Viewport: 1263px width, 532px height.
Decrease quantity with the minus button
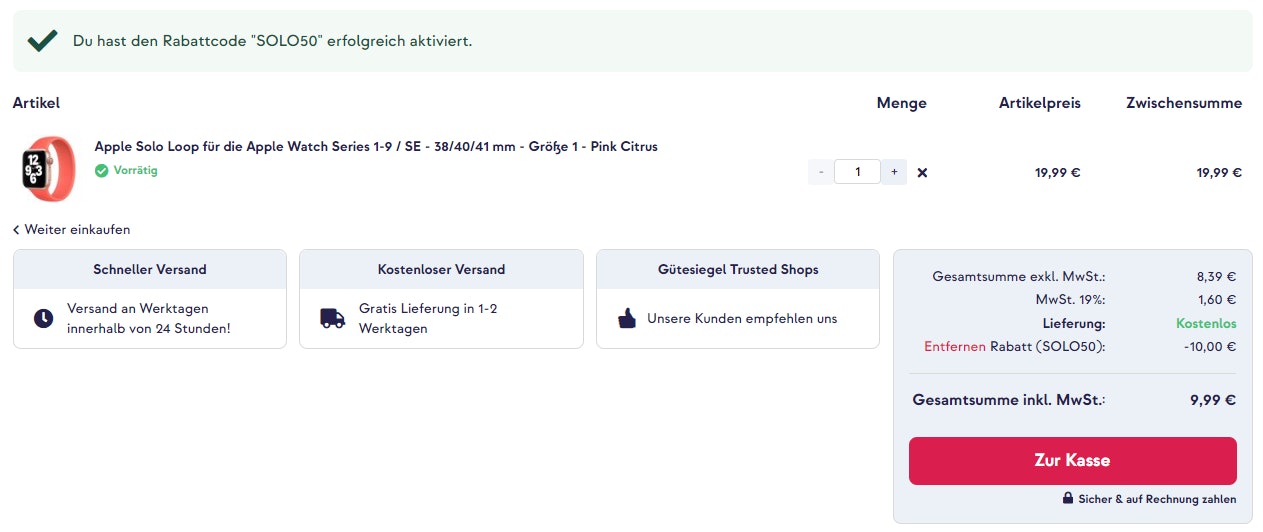(x=821, y=172)
